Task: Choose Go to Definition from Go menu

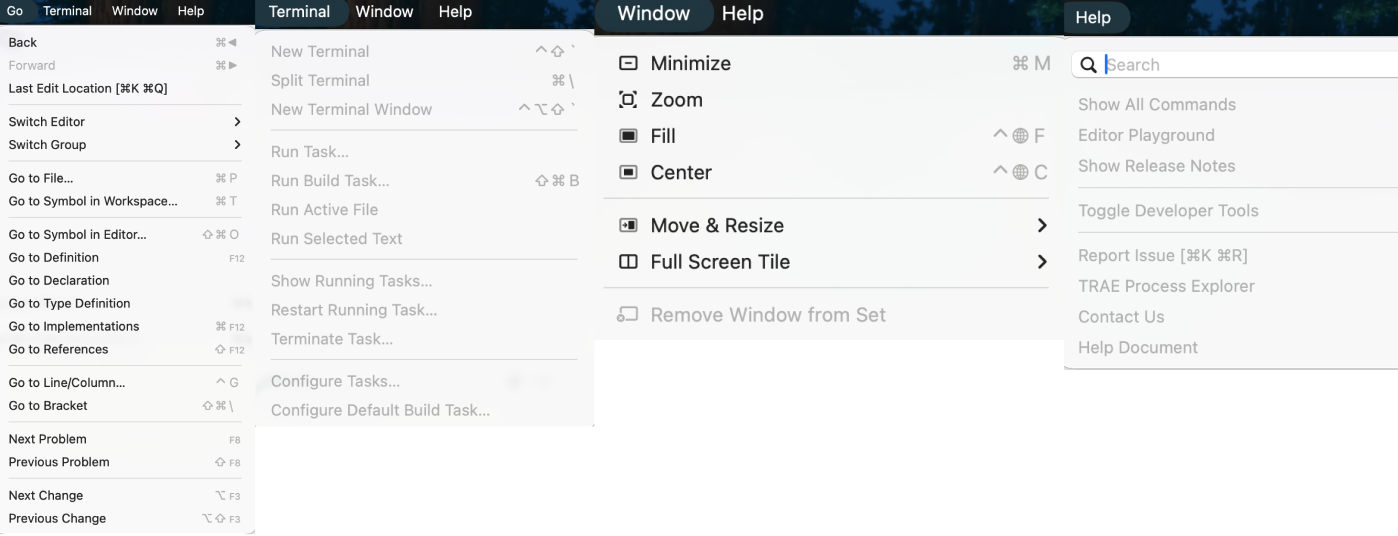Action: 53,257
